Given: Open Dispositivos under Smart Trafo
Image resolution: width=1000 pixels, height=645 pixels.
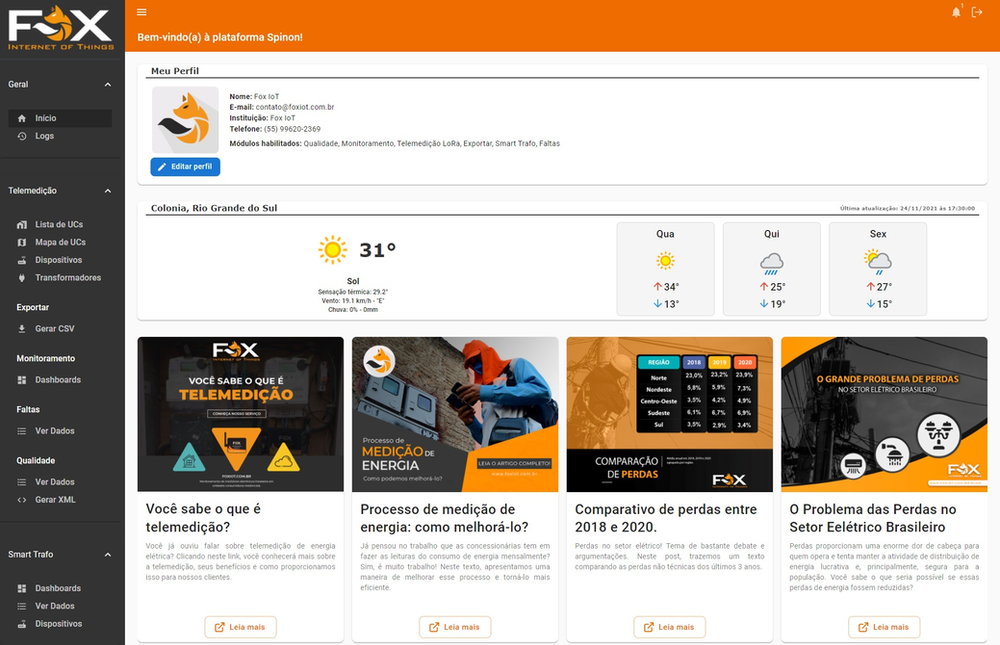Looking at the screenshot, I should [58, 624].
